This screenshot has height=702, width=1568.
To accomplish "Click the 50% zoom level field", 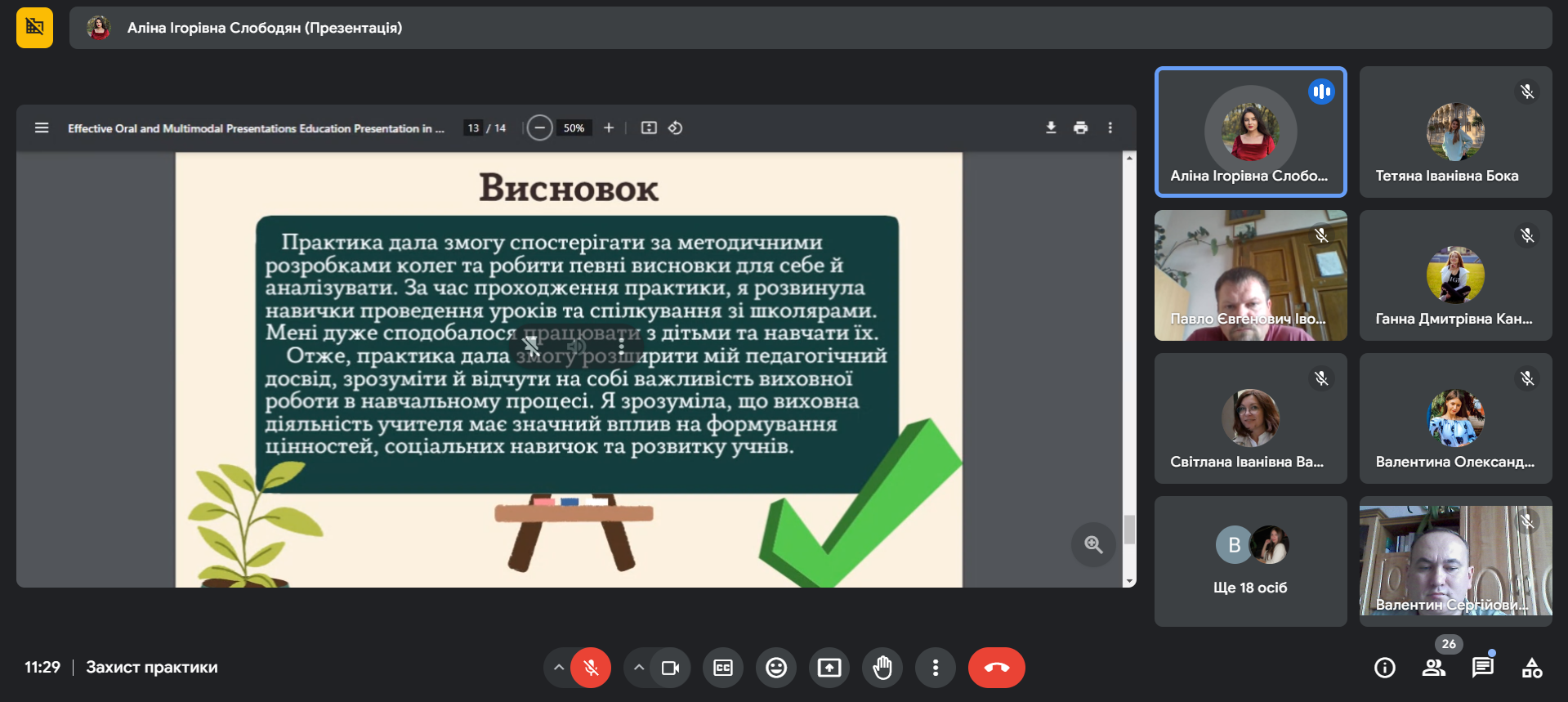I will coord(574,127).
